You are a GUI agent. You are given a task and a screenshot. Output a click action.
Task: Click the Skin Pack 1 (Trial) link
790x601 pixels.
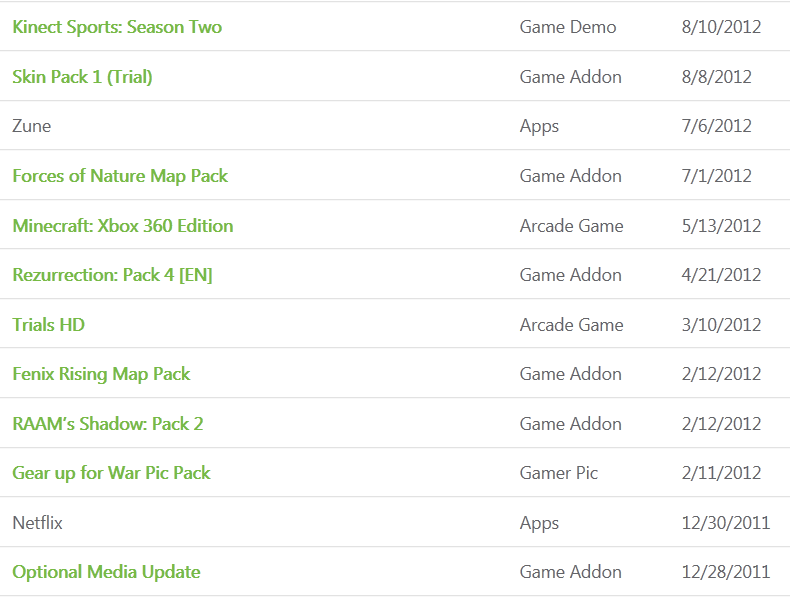[x=82, y=77]
